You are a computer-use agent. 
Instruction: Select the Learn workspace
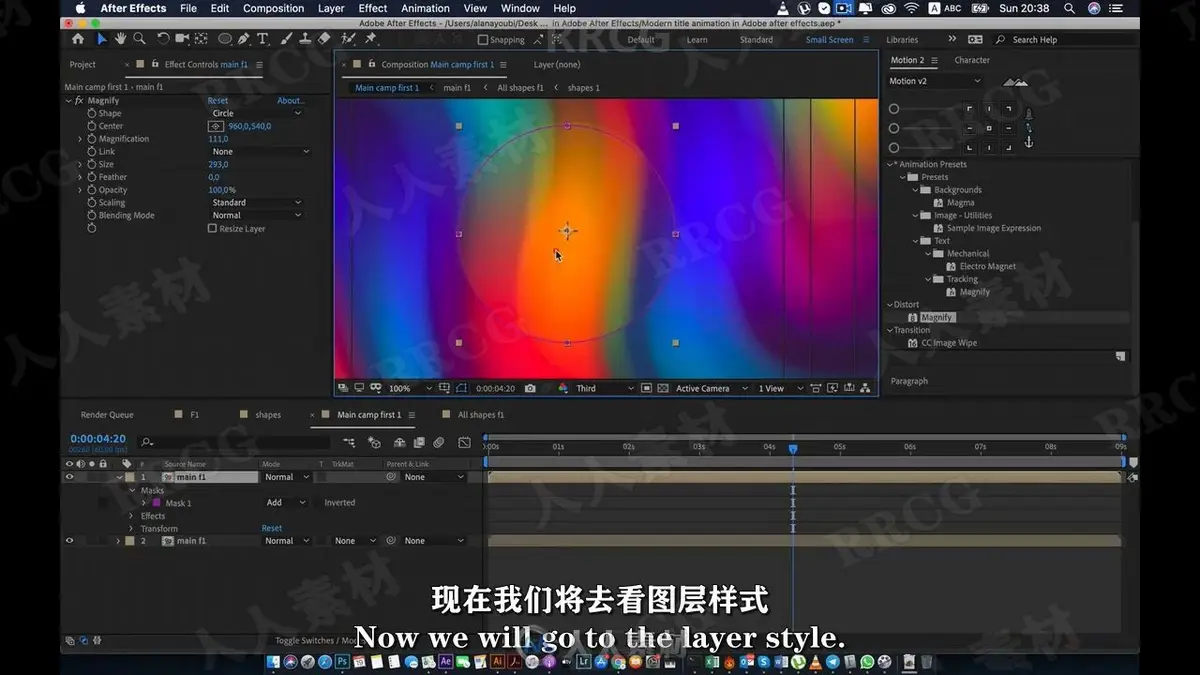[697, 40]
